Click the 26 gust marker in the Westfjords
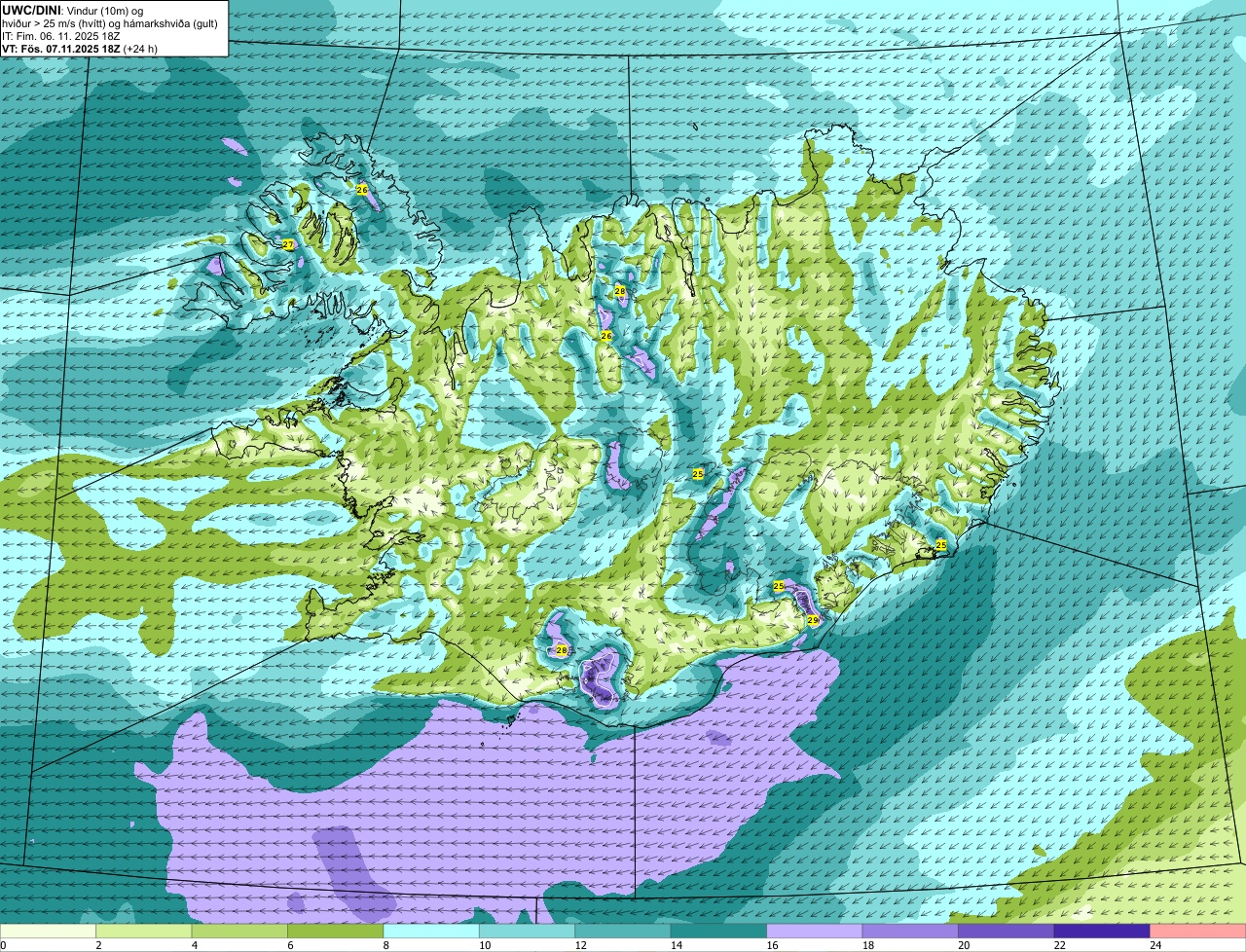 coord(361,190)
